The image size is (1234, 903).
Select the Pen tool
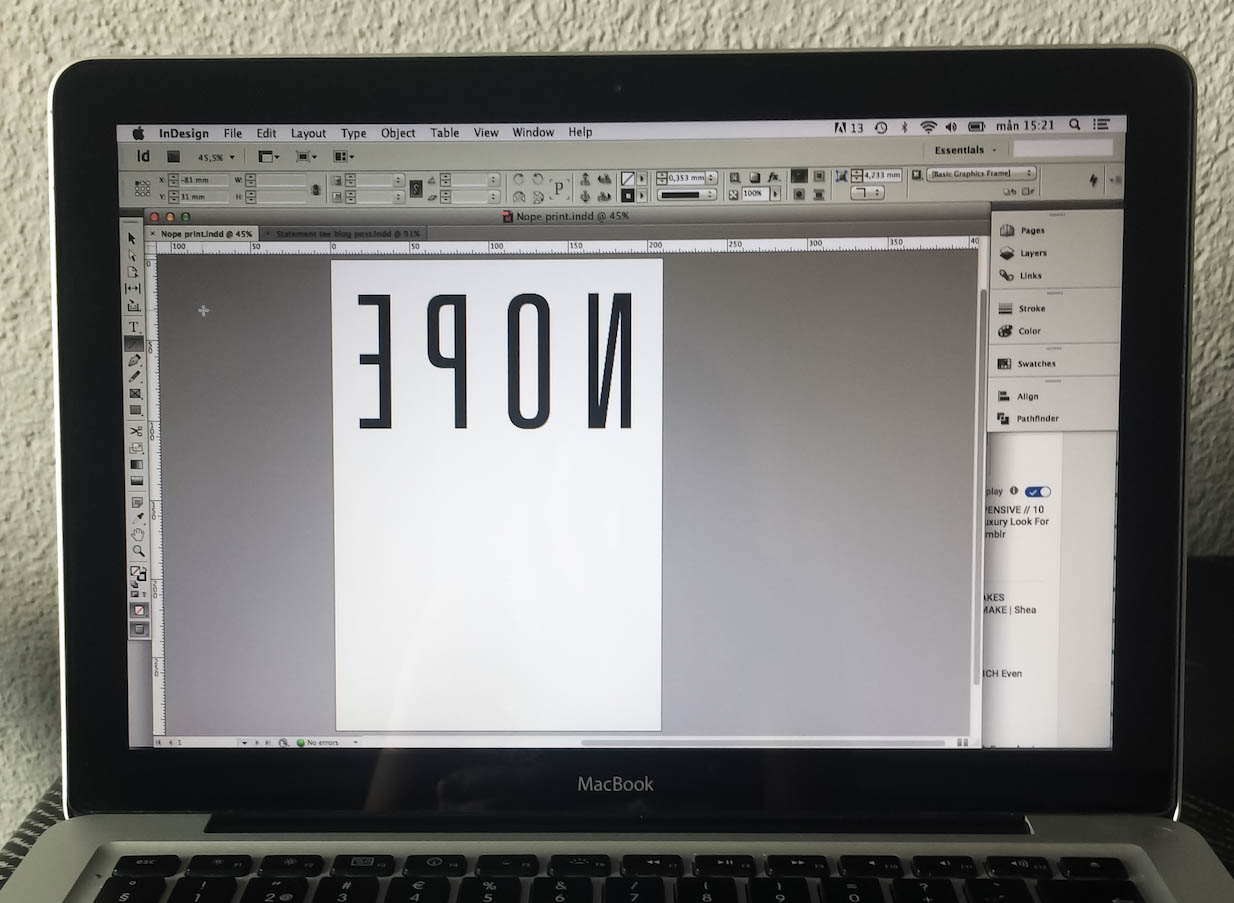(134, 360)
